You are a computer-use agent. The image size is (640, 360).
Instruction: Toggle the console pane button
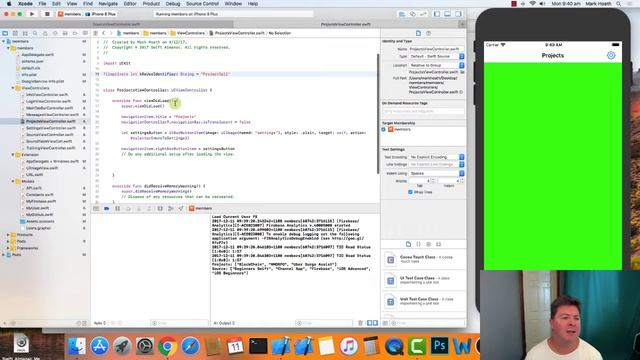tap(375, 323)
